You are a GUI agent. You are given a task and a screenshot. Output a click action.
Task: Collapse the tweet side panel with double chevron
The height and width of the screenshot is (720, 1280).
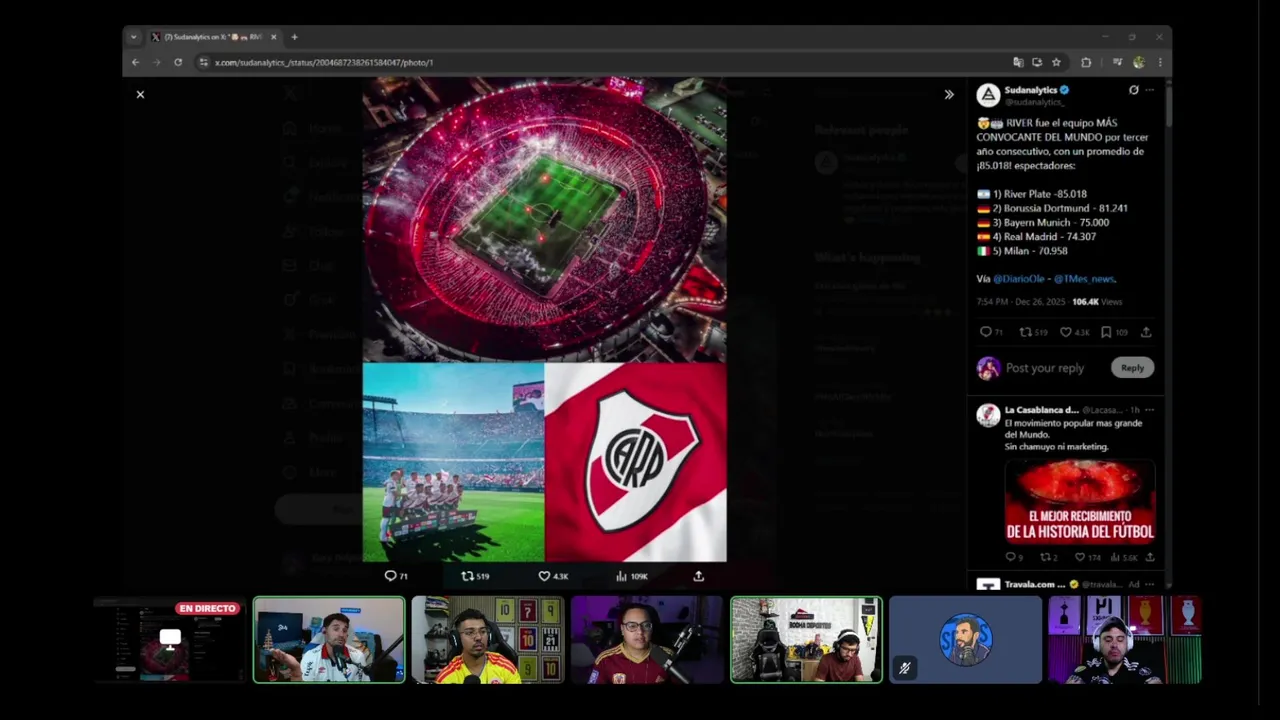[949, 94]
